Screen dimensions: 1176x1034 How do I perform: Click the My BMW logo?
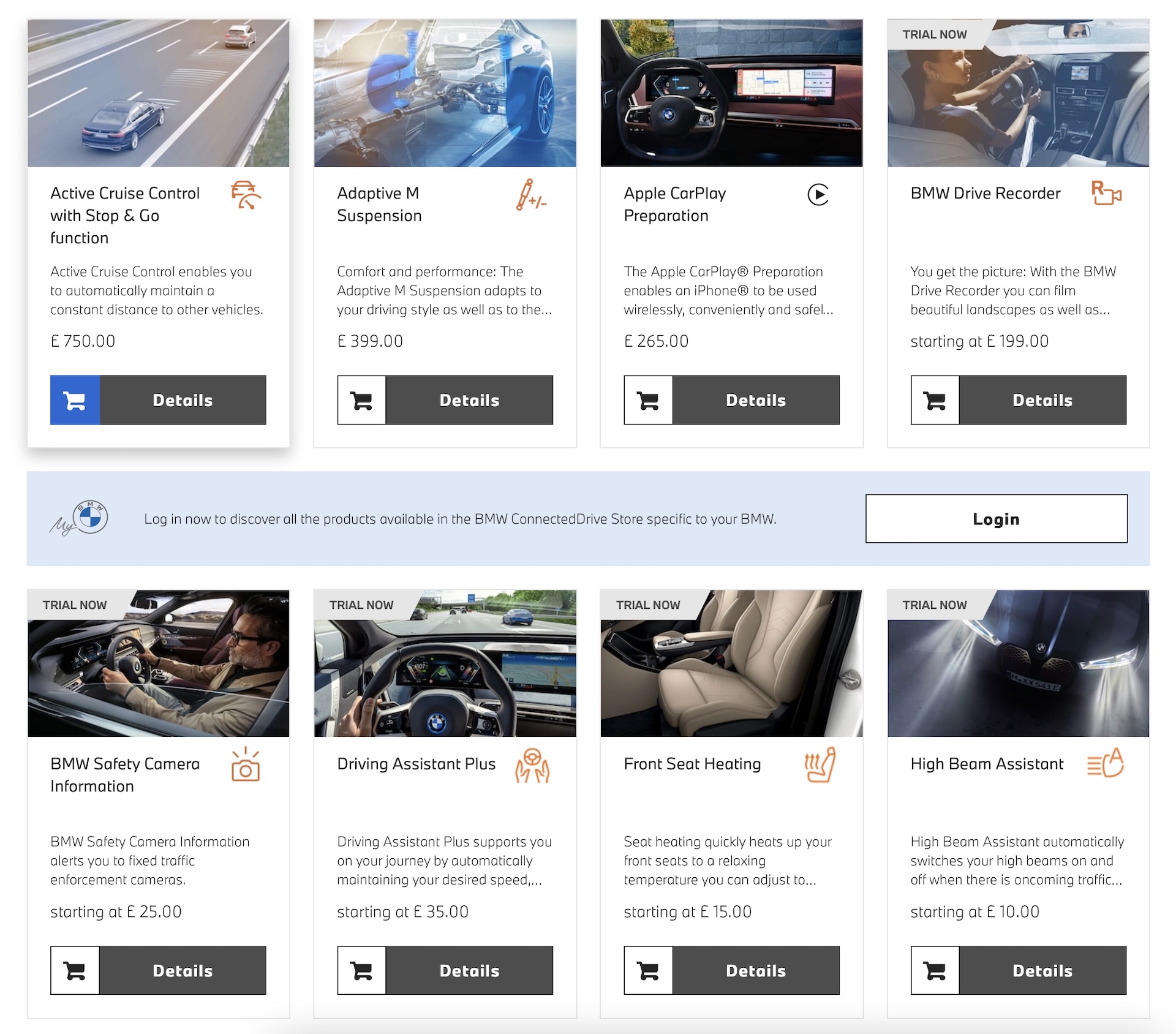[80, 518]
